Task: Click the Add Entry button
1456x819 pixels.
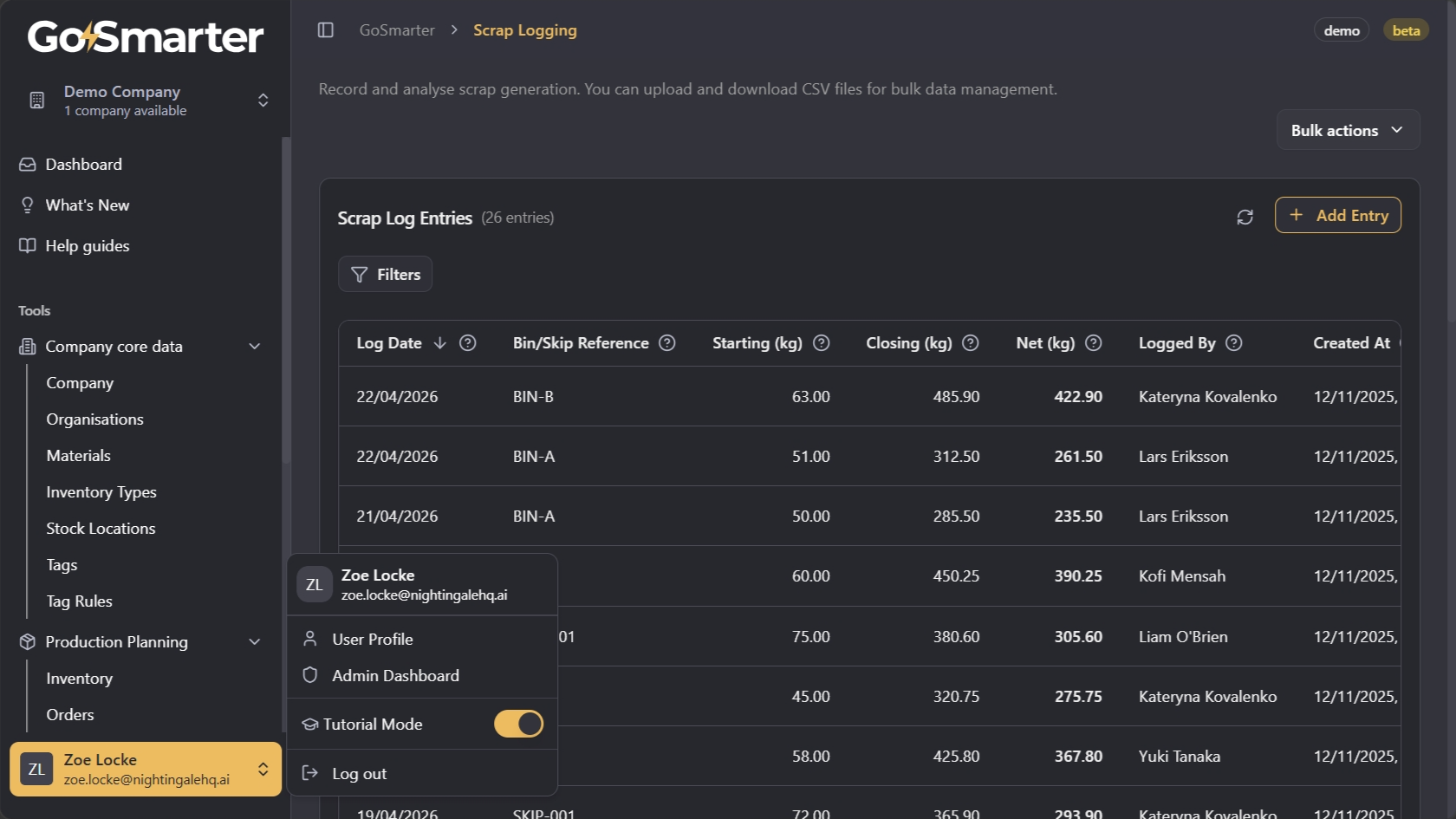Action: click(x=1337, y=215)
